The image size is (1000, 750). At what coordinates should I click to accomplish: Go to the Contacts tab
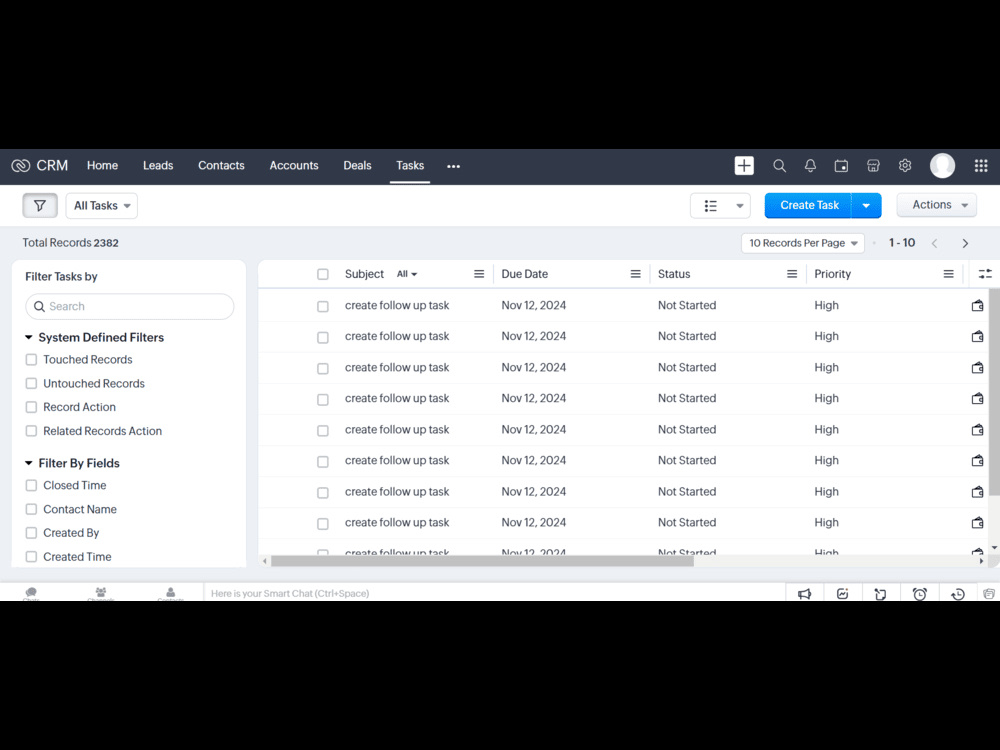tap(221, 165)
